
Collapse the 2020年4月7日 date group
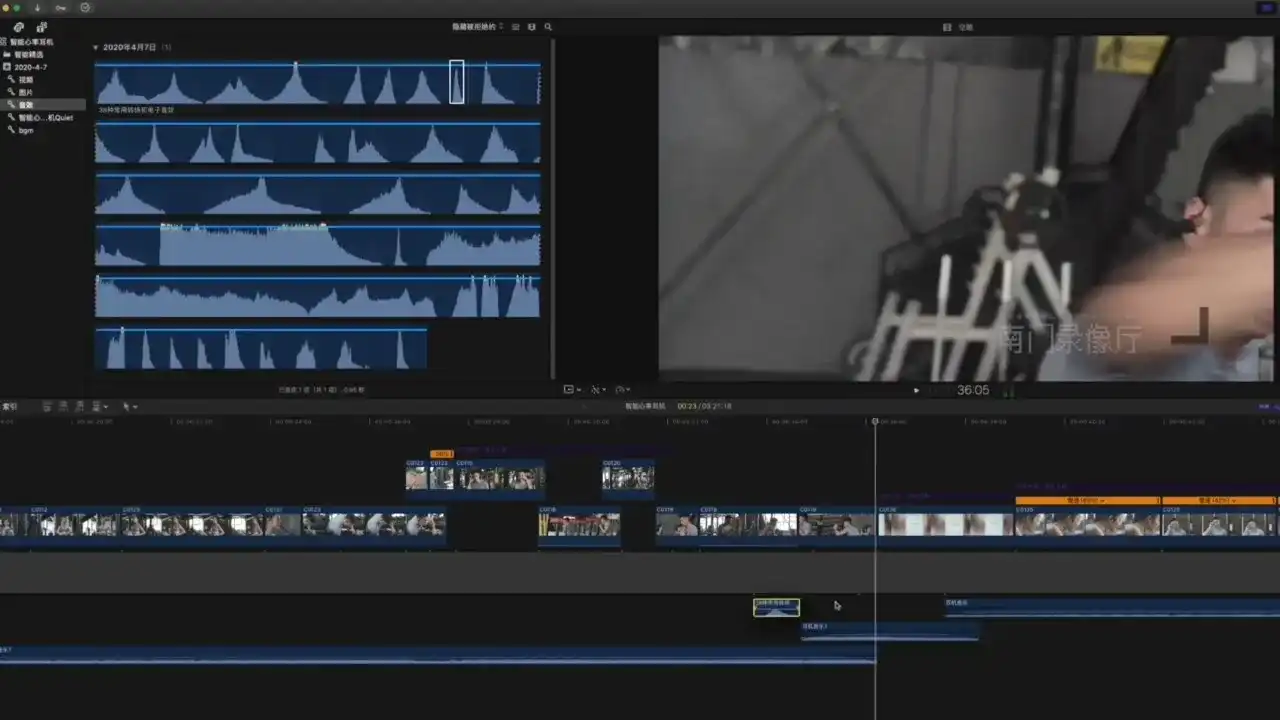click(x=96, y=47)
